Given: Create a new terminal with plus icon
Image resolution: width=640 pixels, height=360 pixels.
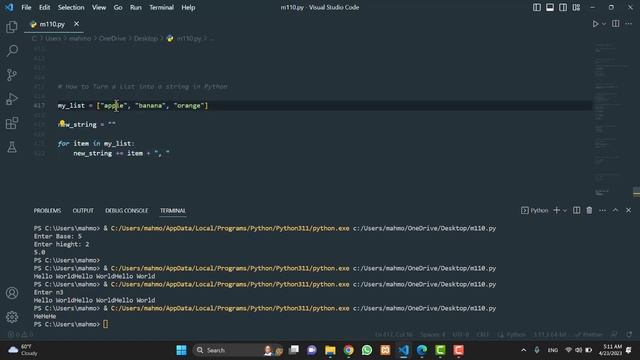Looking at the screenshot, I should [556, 210].
